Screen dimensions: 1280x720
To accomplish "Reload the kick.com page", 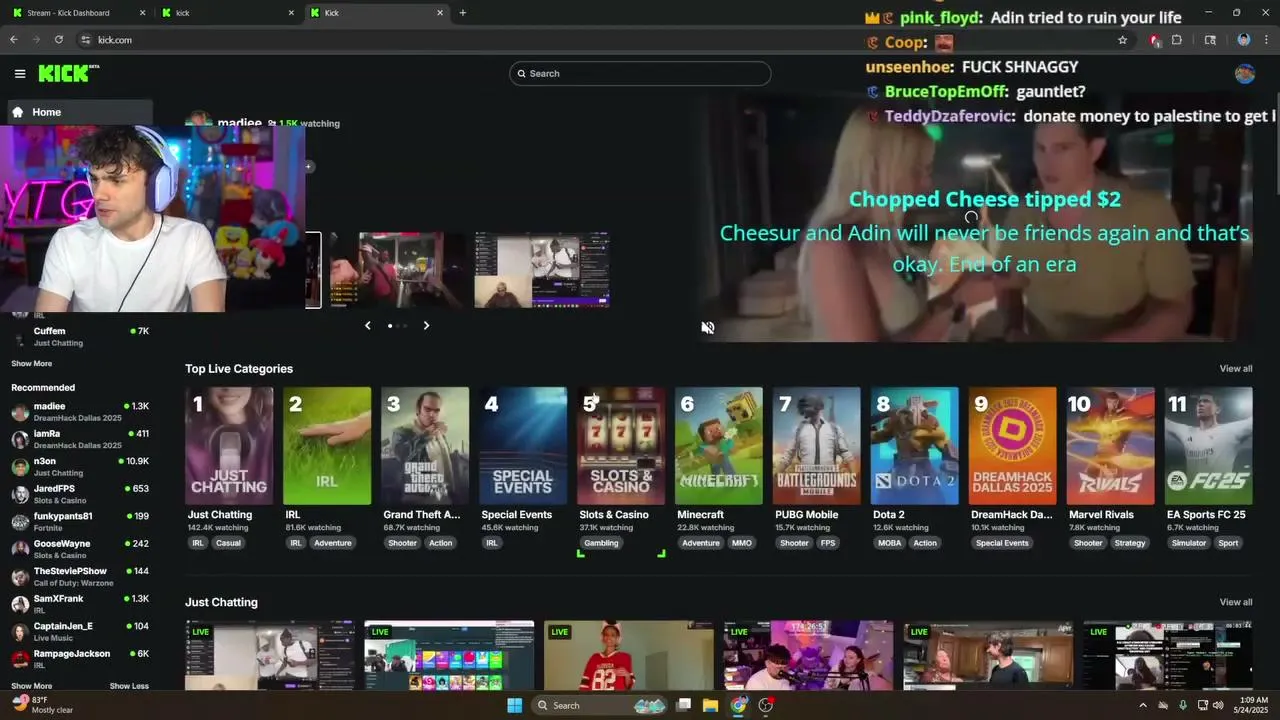I will point(59,40).
